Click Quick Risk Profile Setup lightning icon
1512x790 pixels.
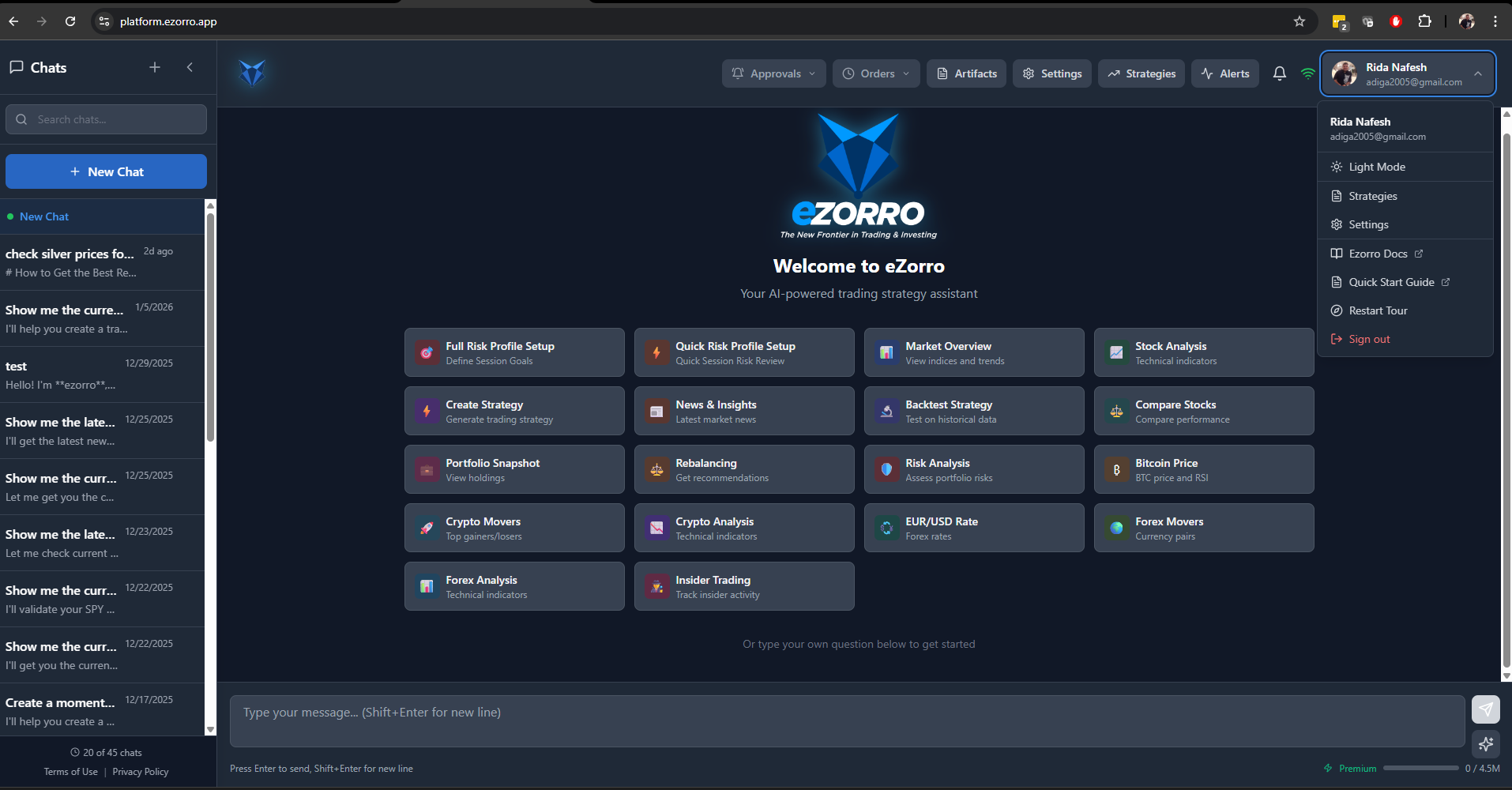tap(656, 352)
